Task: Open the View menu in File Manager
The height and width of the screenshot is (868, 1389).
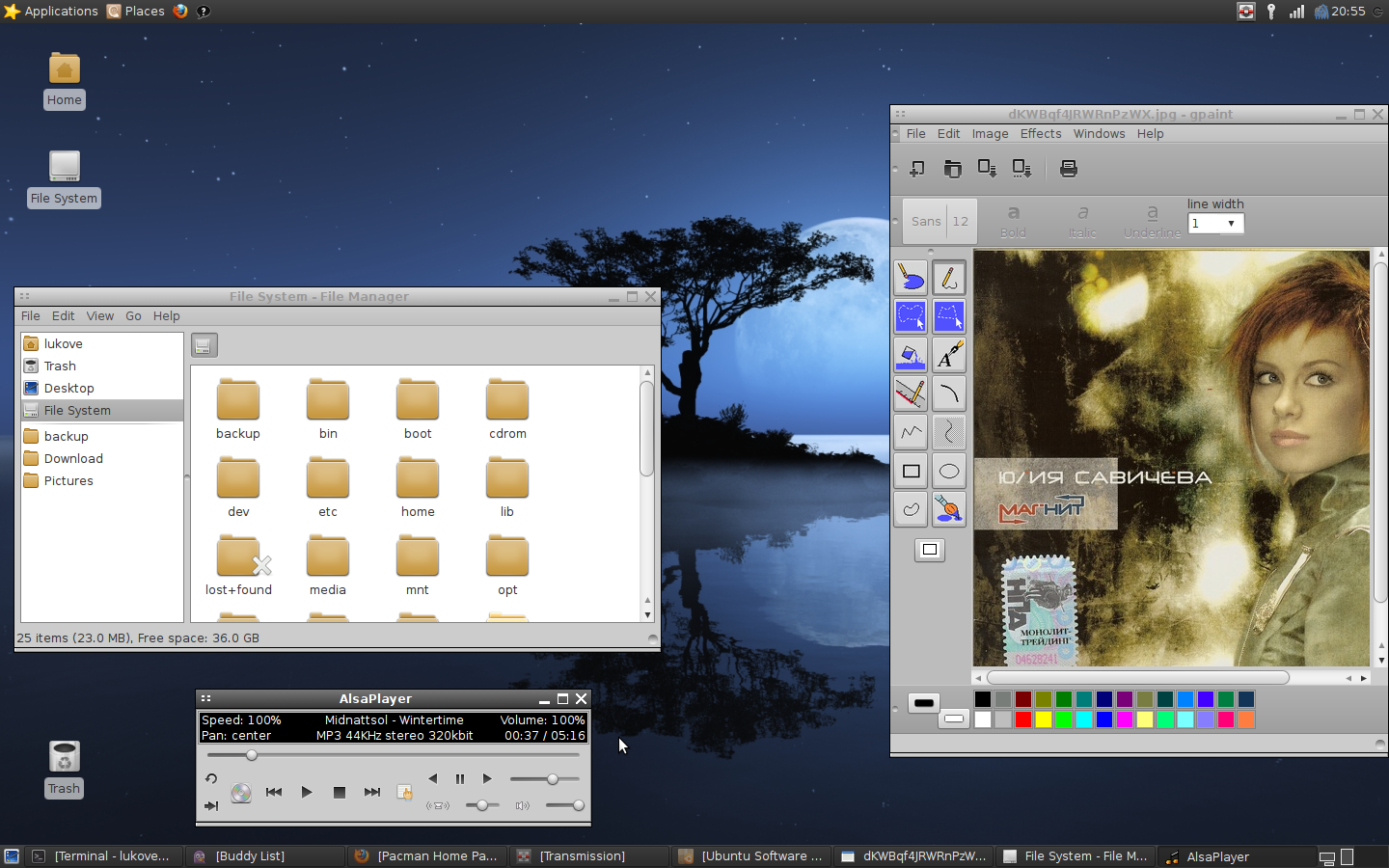Action: [99, 316]
